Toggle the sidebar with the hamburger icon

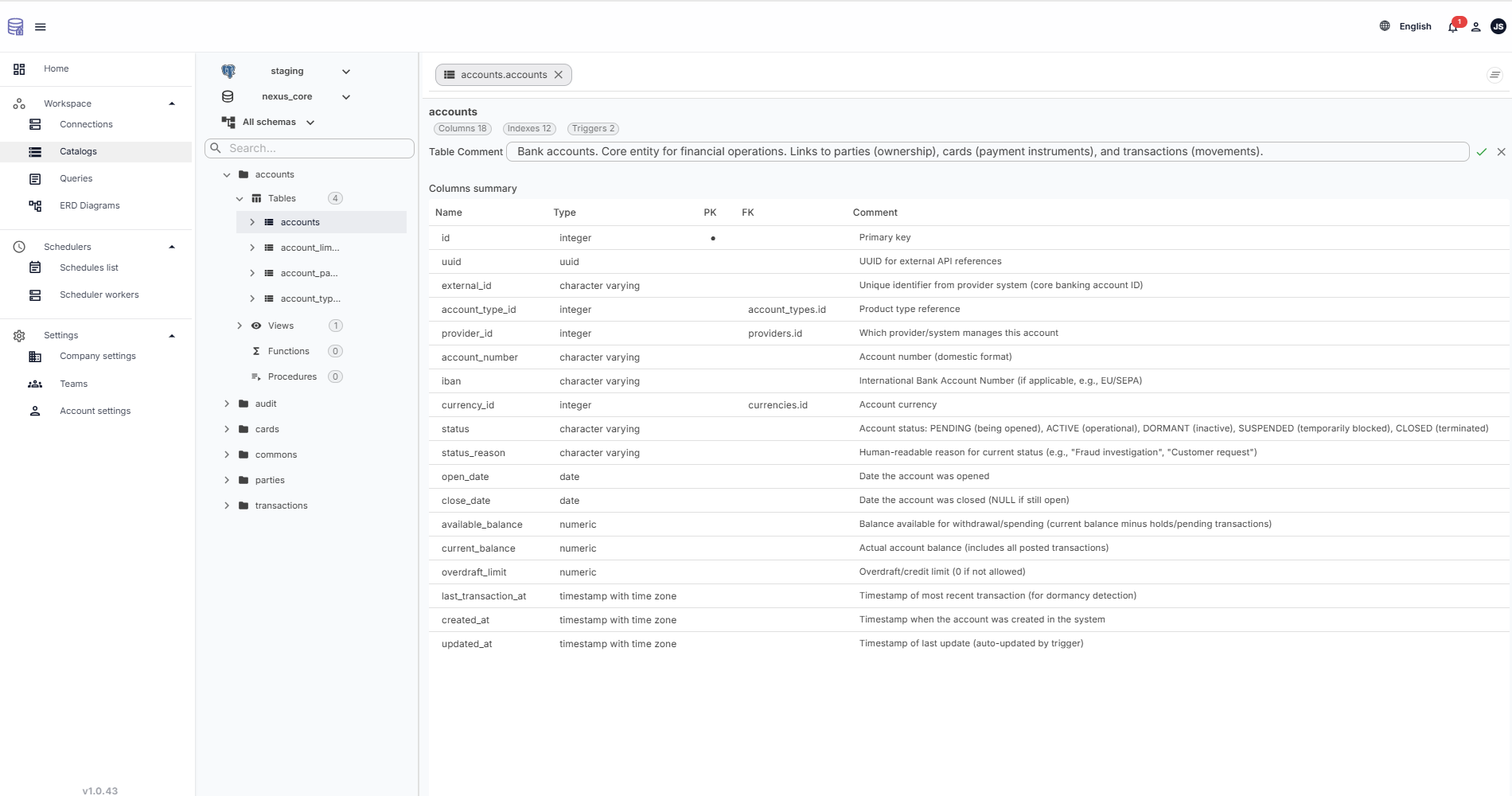(x=40, y=26)
